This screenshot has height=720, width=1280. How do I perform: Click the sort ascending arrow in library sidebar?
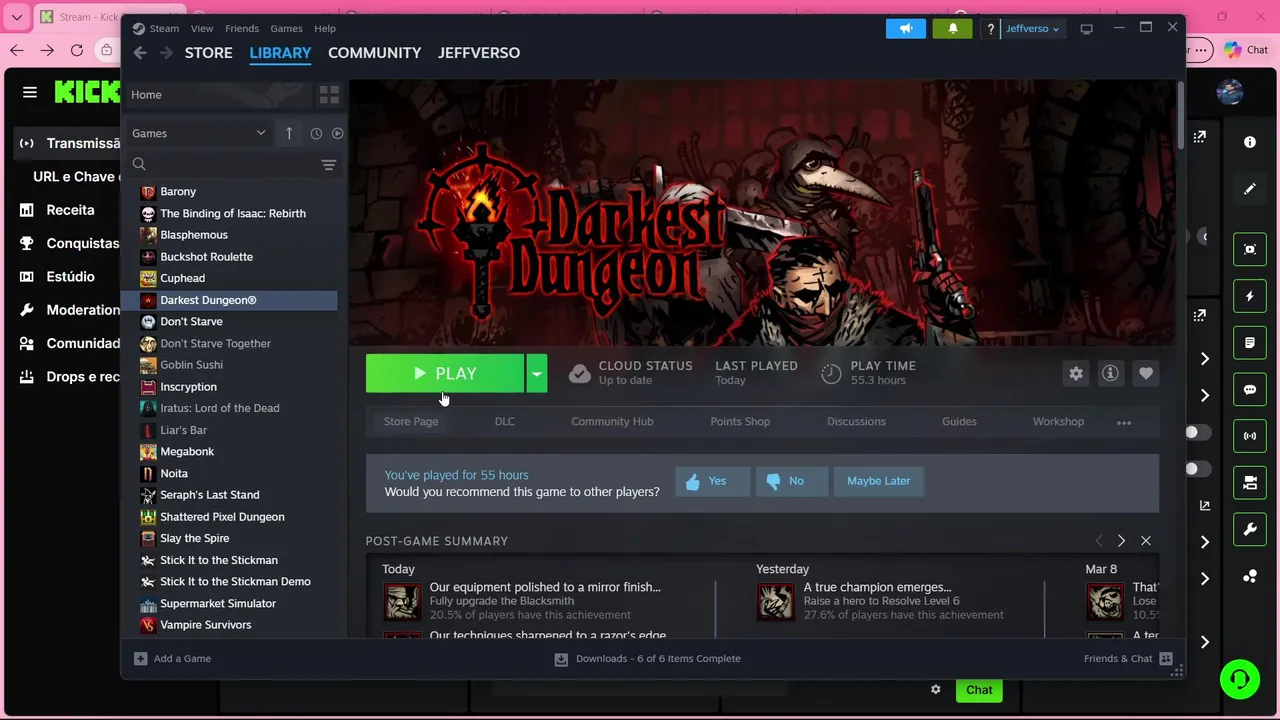coord(289,133)
